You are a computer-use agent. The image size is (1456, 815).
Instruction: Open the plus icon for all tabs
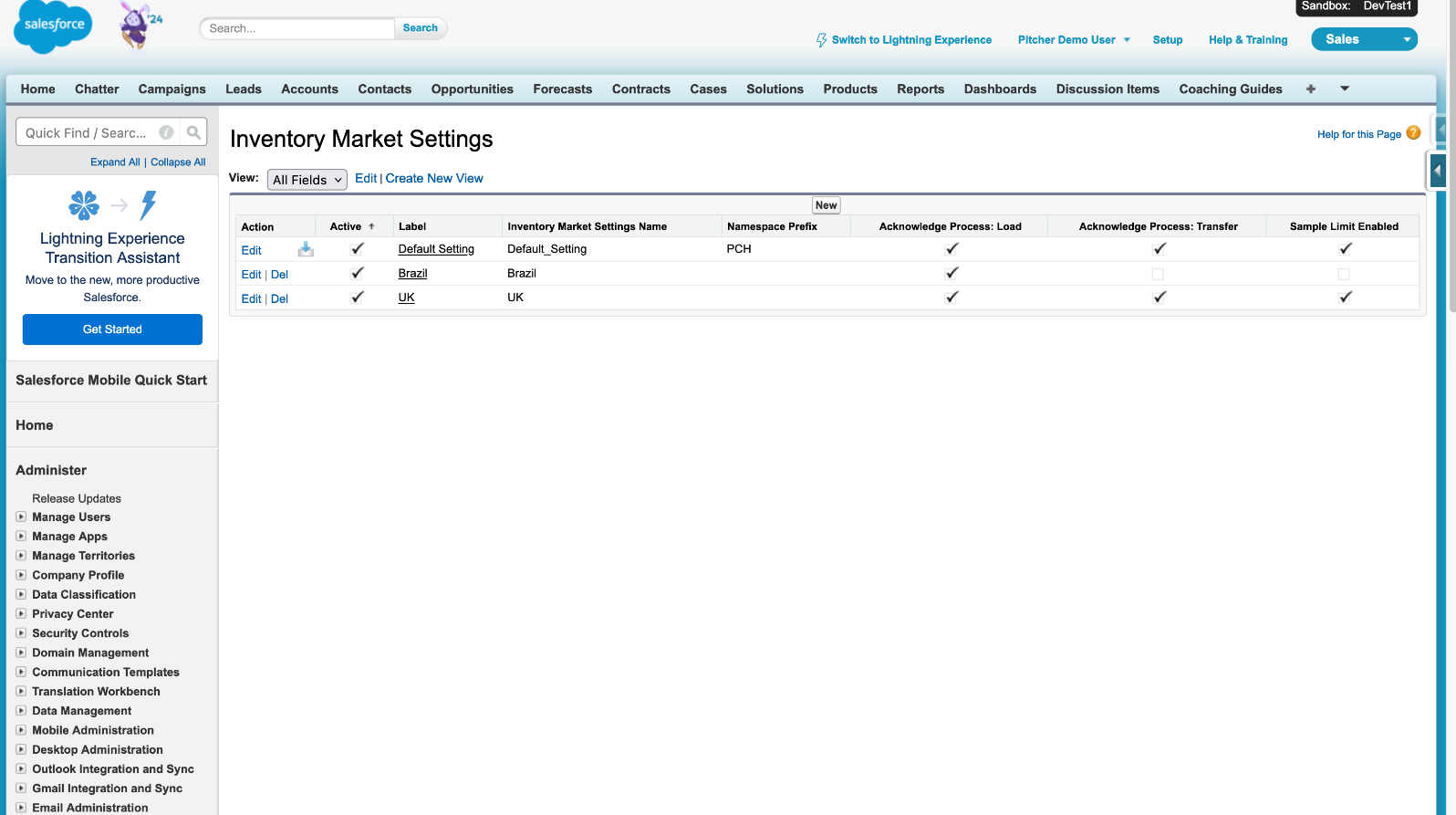pos(1310,89)
